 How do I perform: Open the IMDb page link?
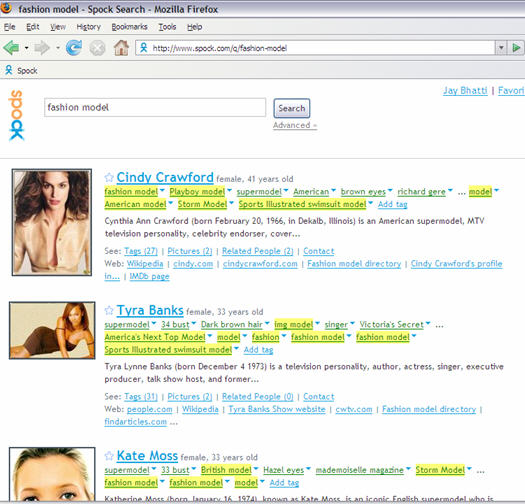click(149, 276)
